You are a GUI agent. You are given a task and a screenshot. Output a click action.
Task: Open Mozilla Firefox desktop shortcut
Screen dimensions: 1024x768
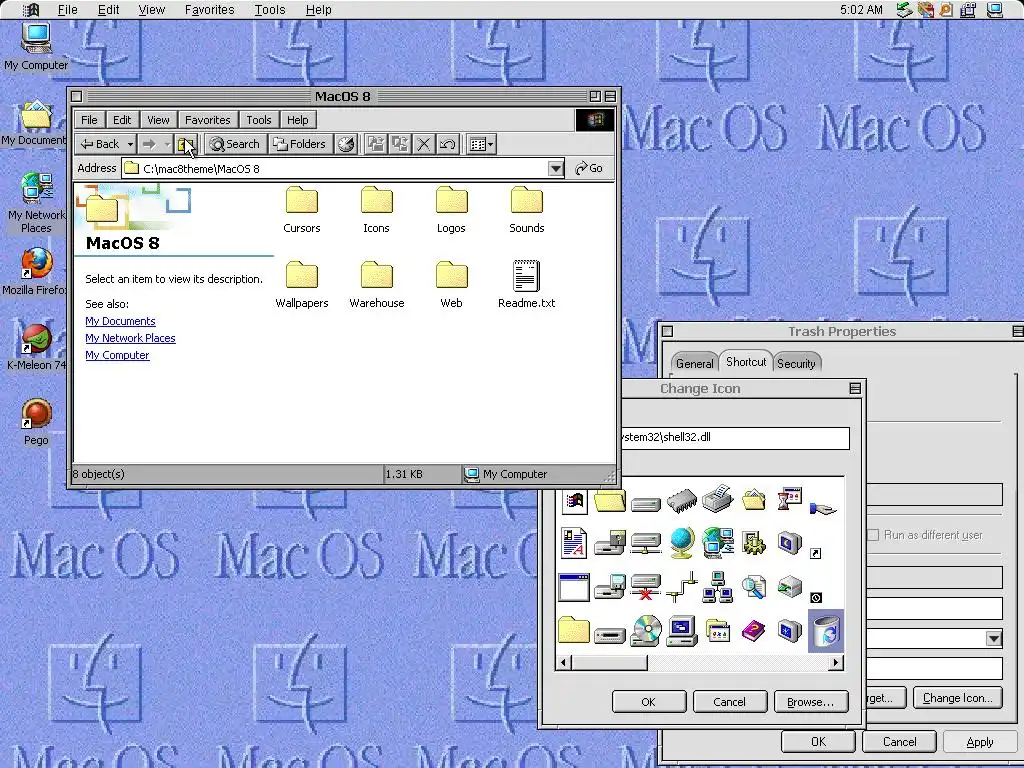pos(35,272)
